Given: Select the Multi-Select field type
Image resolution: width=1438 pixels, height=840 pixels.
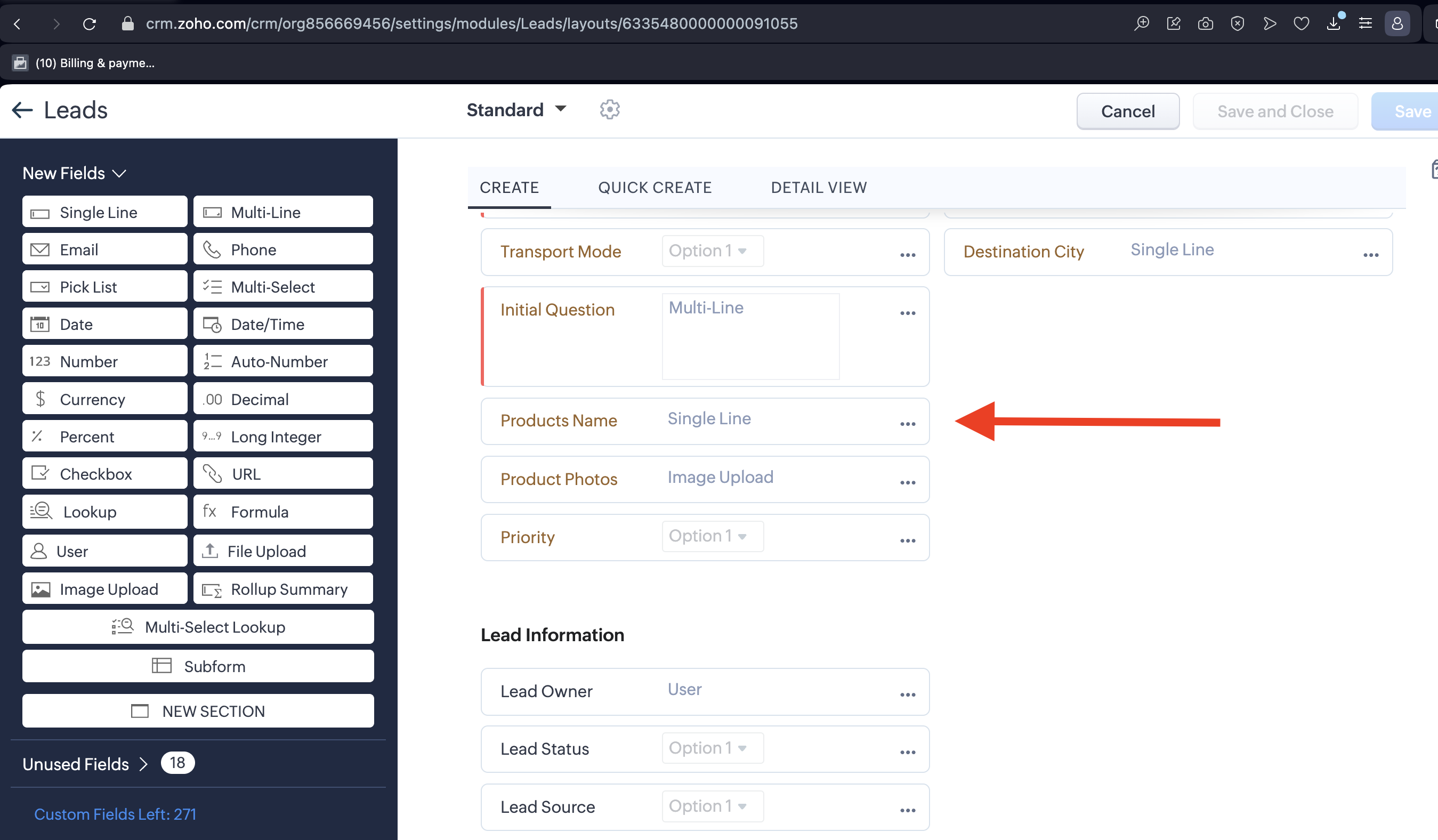Looking at the screenshot, I should click(x=283, y=286).
